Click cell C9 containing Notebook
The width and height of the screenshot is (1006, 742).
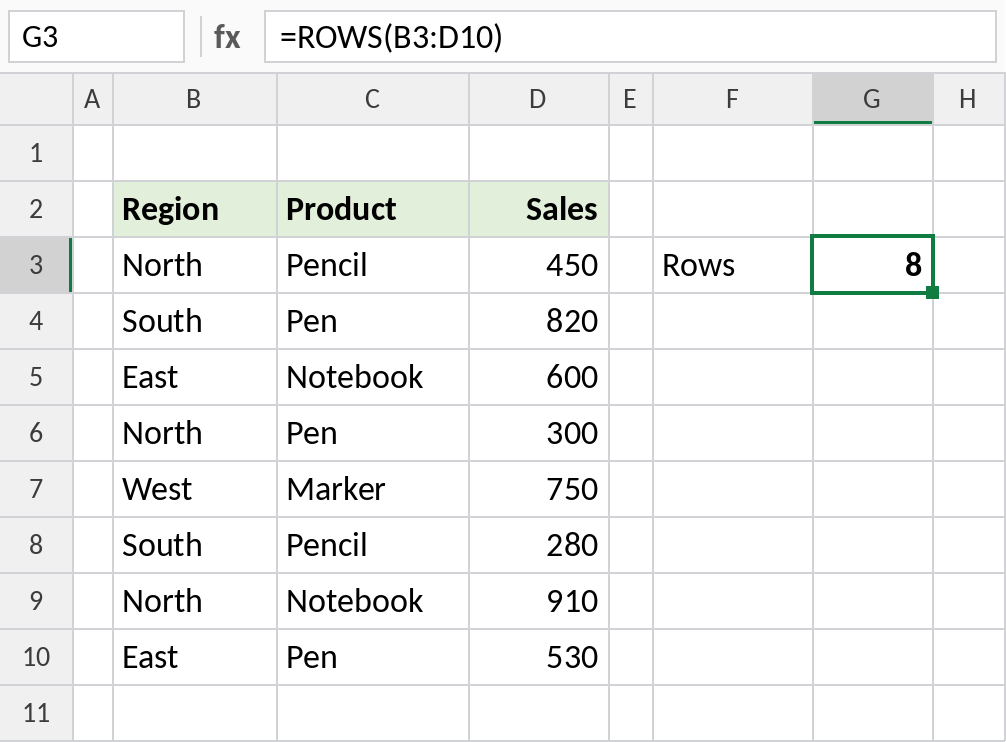tap(373, 601)
